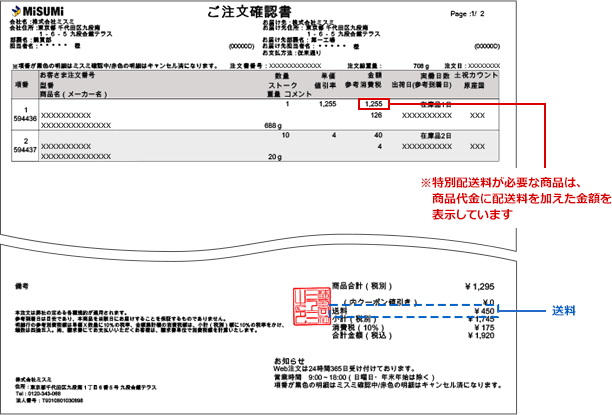612x415 pixels.
Task: Click the subtotal ¥1,745
Action: (x=481, y=319)
